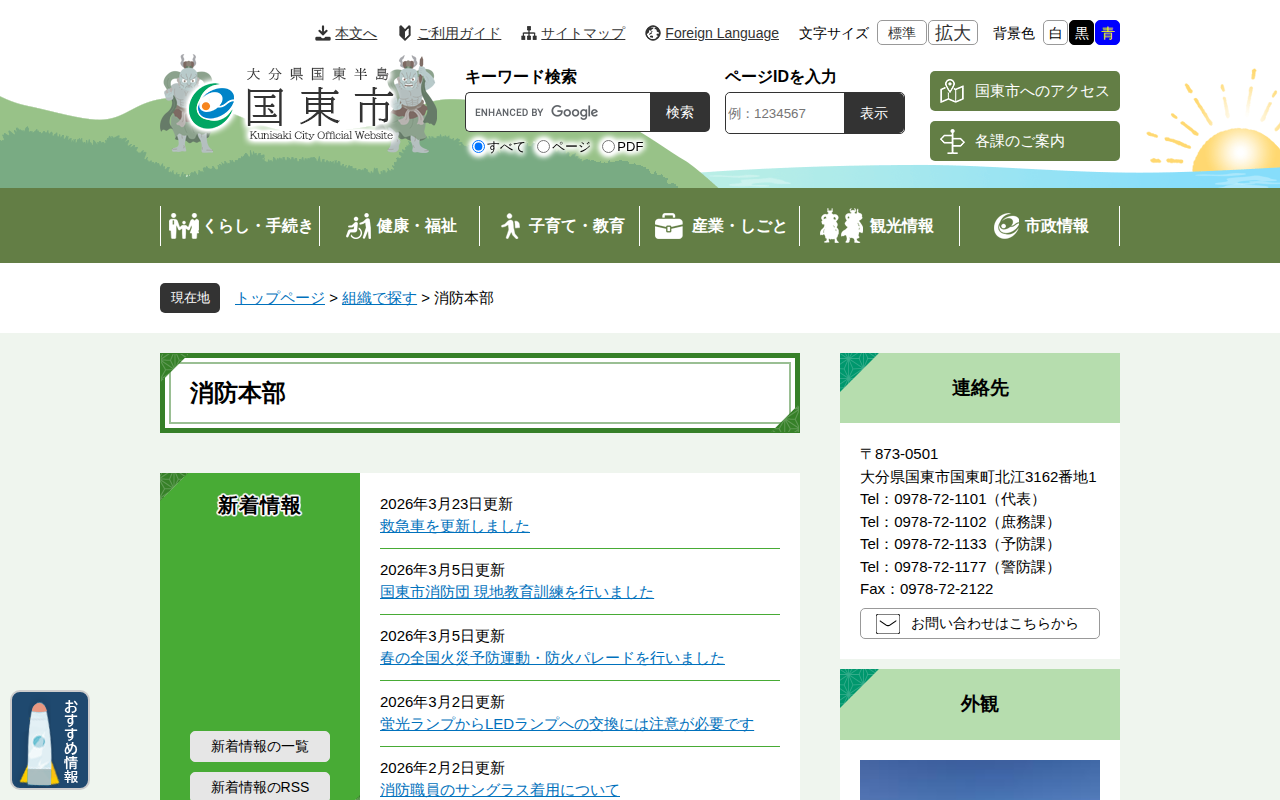Open the signpost icon 各課のご案内
This screenshot has width=1280, height=800.
1024,141
